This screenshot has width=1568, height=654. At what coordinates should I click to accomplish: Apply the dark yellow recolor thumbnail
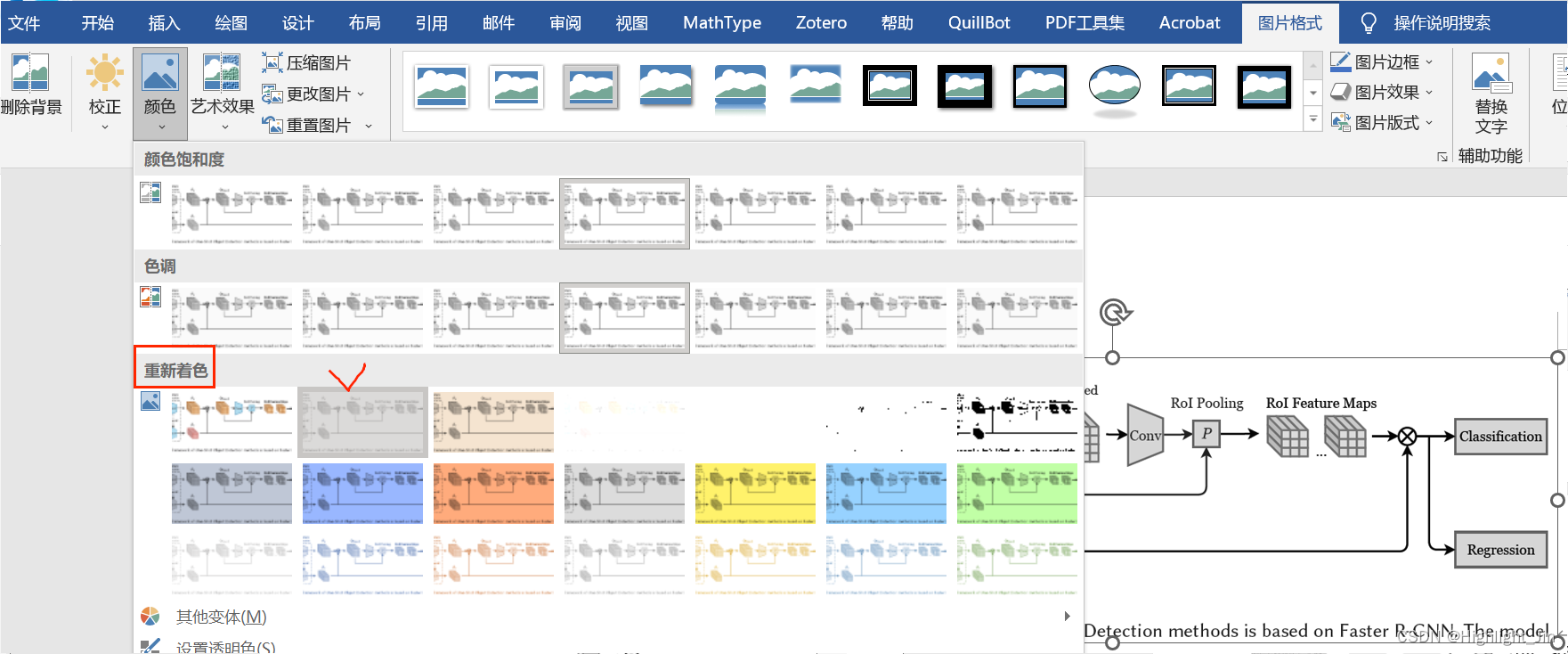click(x=755, y=494)
